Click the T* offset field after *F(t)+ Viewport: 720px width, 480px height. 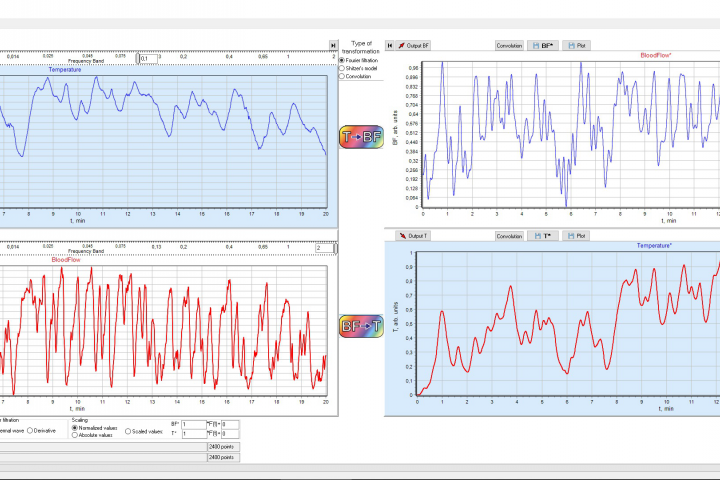[x=230, y=434]
